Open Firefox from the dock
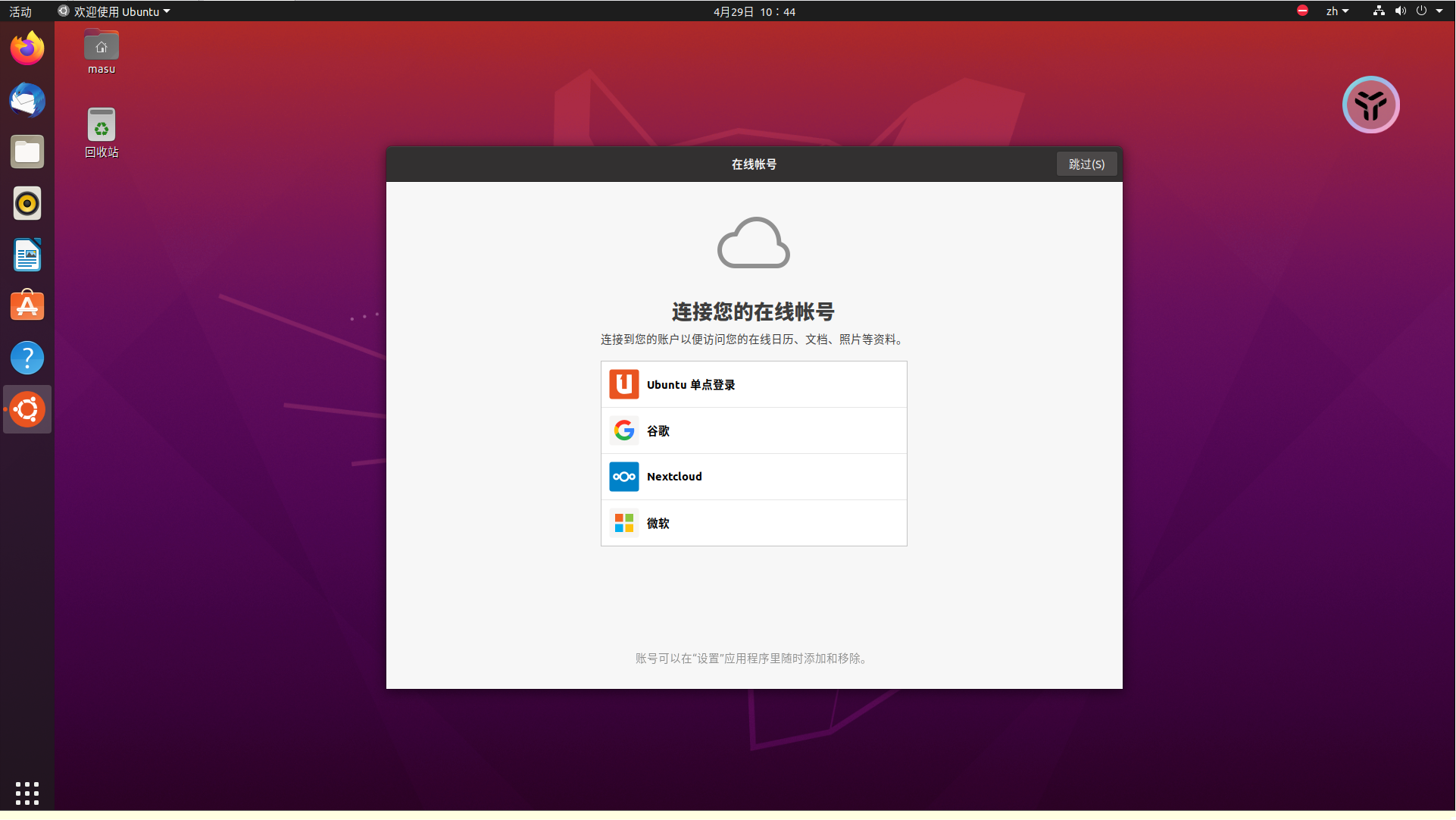 tap(27, 49)
